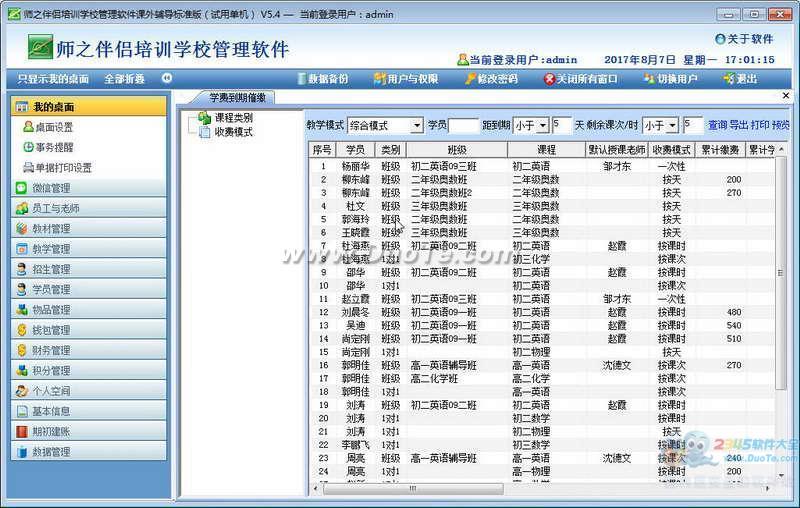Image resolution: width=800 pixels, height=508 pixels.
Task: Click the horizontal scrollbar thumb of the table
Action: click(413, 488)
